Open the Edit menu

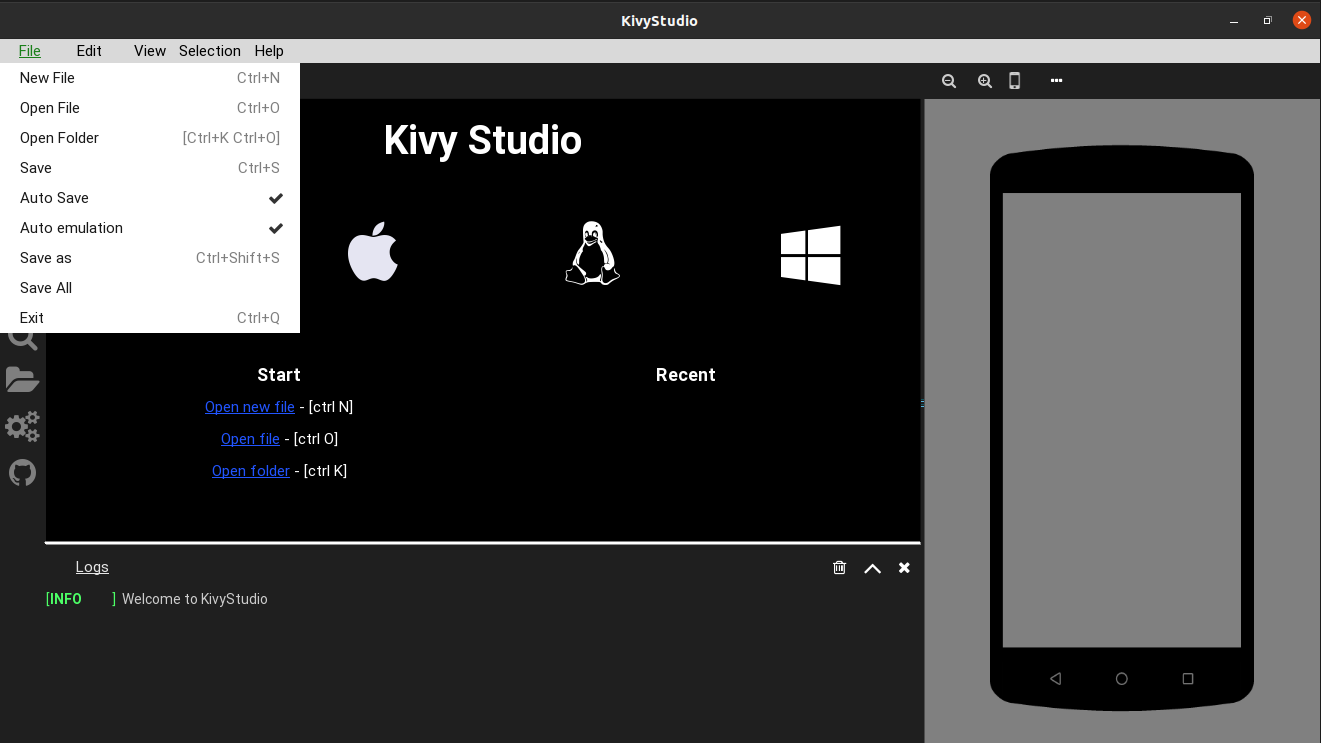pyautogui.click(x=89, y=51)
